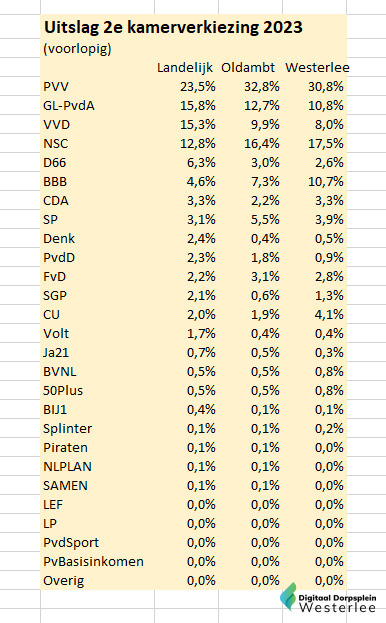Screen dimensions: 386x623
Task: Select the Landelijk column header cell
Action: click(x=185, y=68)
